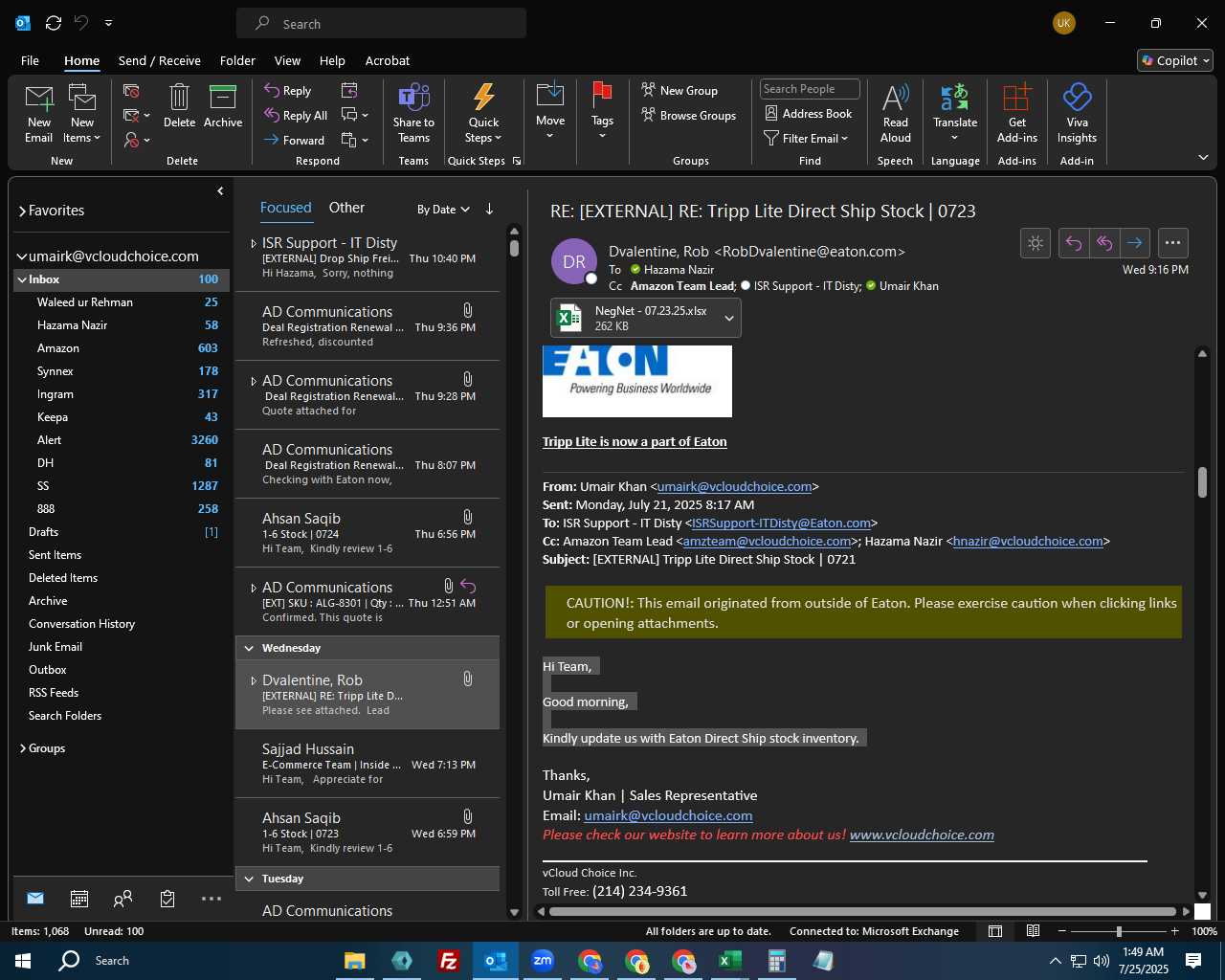Open Excel from the Windows taskbar

tap(730, 961)
